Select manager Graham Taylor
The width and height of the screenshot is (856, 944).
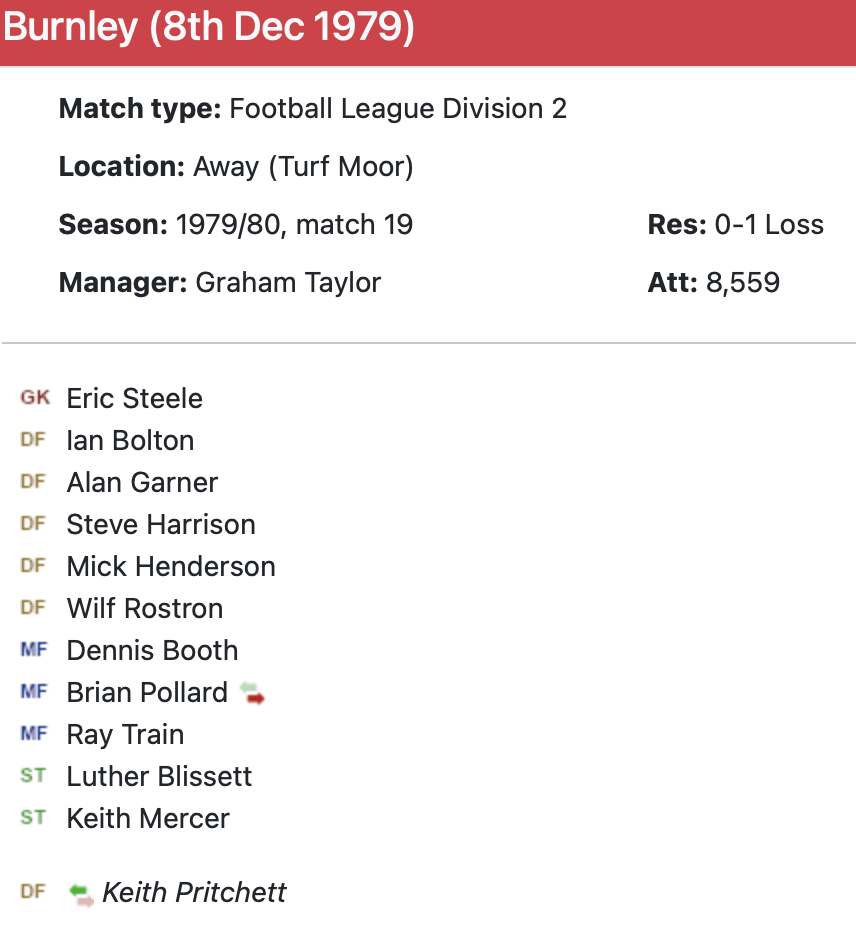[288, 282]
